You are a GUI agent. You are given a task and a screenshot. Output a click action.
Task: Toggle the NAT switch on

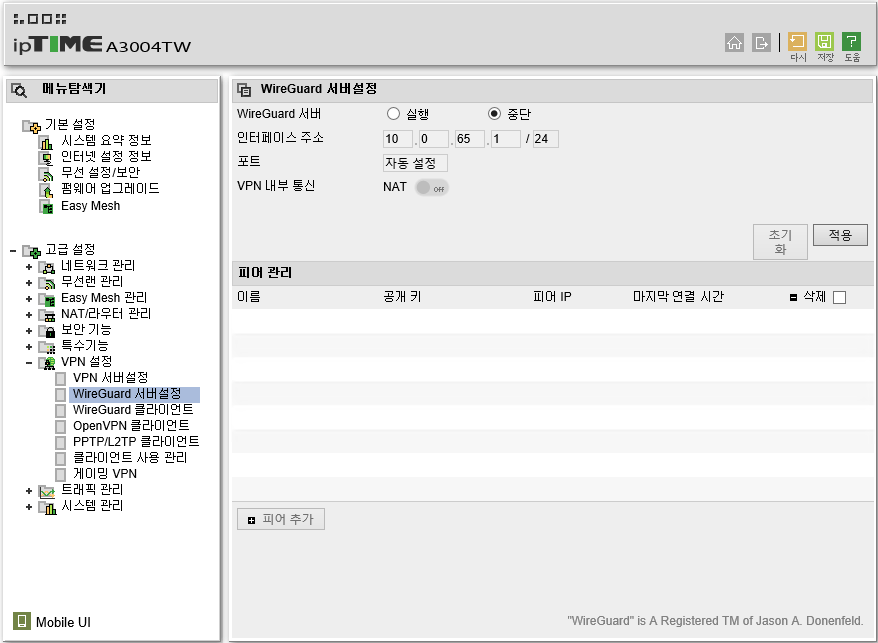432,188
